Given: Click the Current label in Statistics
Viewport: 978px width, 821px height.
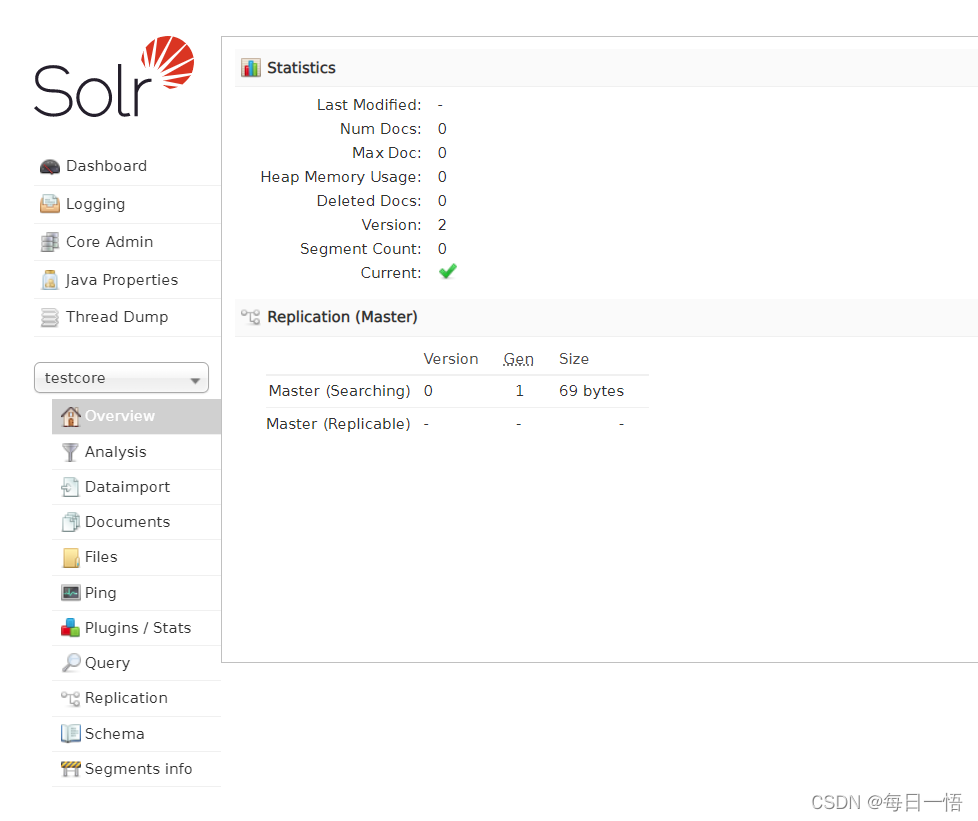Looking at the screenshot, I should click(x=391, y=273).
